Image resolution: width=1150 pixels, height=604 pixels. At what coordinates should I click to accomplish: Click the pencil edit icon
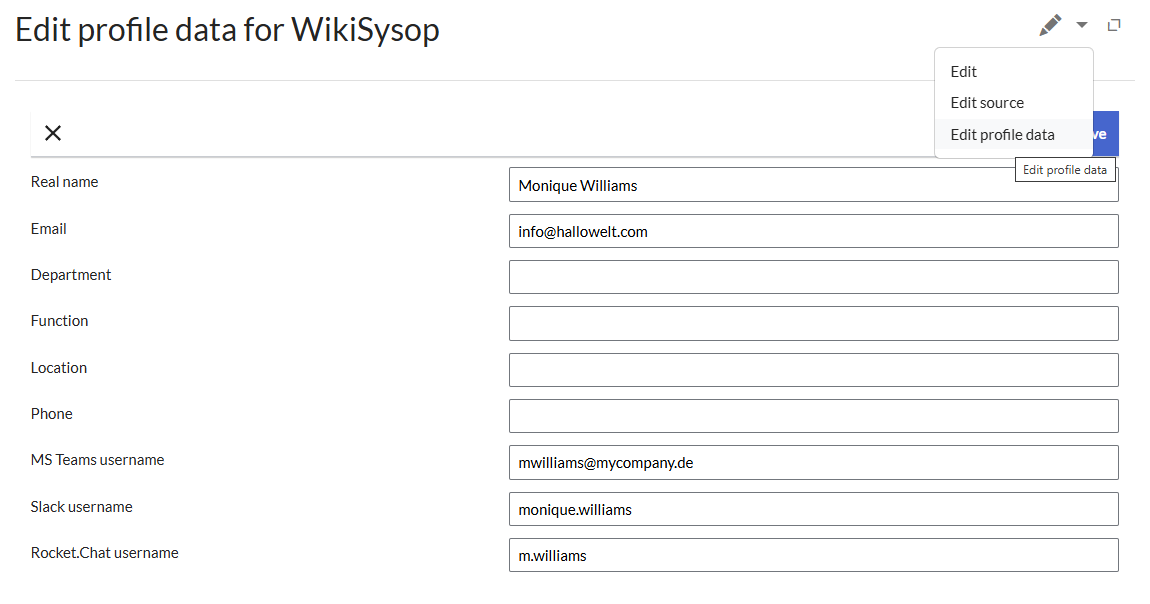tap(1050, 25)
